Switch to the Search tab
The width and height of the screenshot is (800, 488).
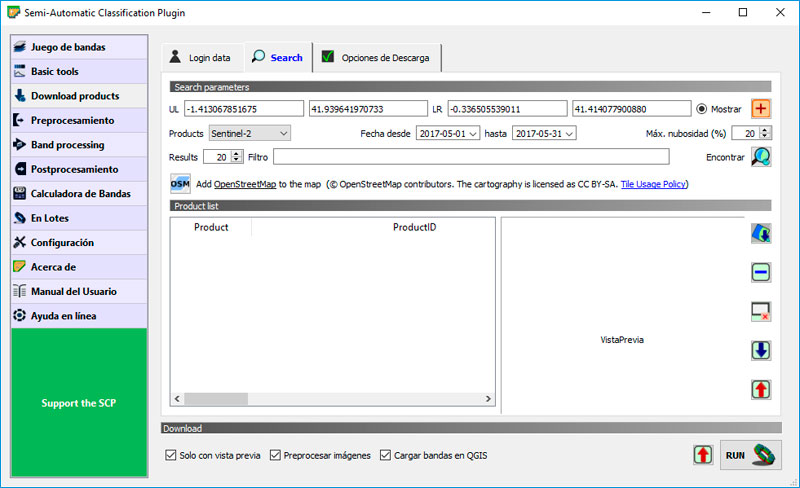(278, 57)
